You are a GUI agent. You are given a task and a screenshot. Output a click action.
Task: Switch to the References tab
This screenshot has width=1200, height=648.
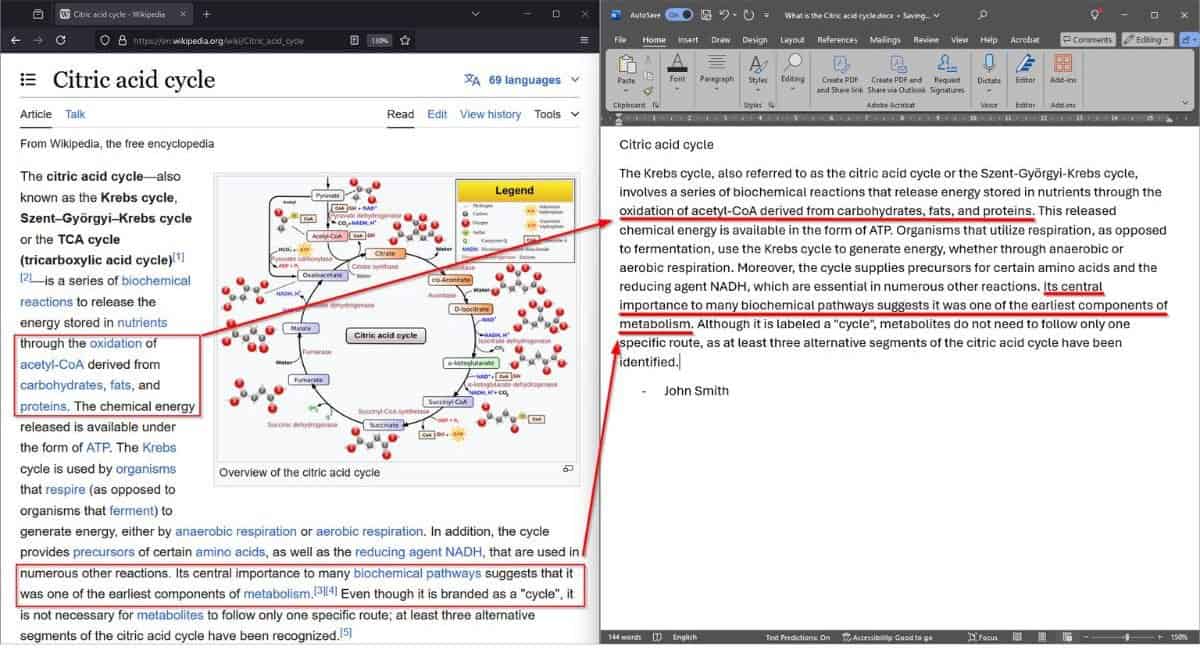click(x=837, y=40)
